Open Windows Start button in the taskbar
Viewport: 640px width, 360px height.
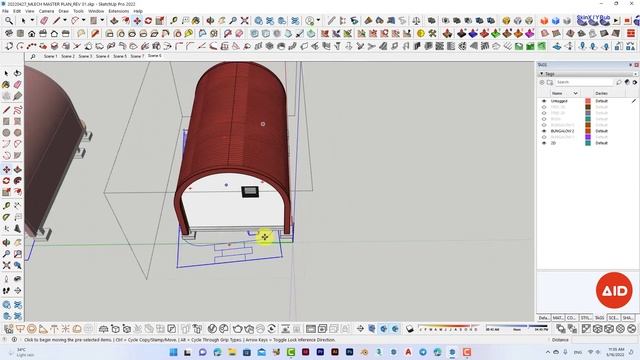pos(173,352)
